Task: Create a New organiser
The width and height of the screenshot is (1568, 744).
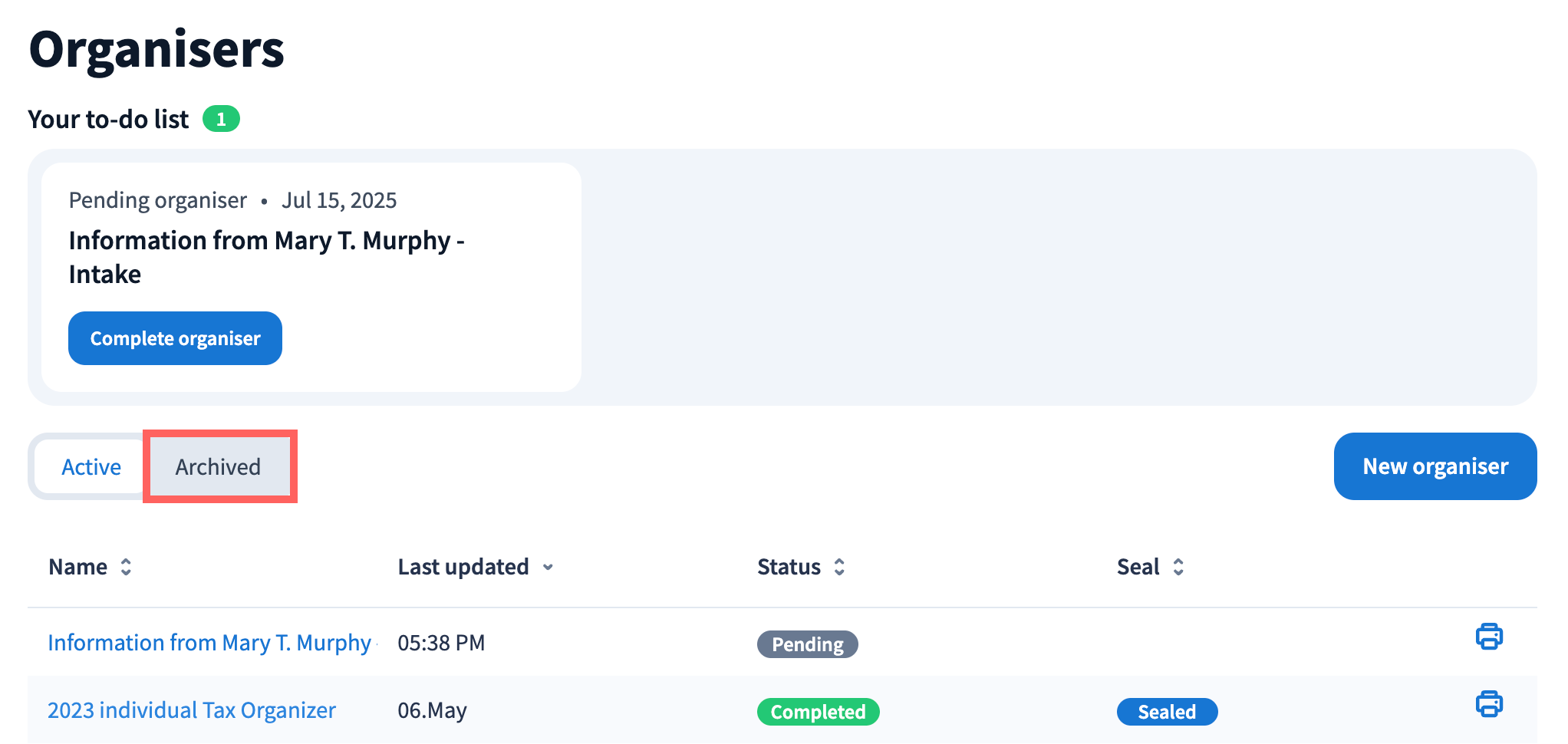Action: tap(1435, 466)
